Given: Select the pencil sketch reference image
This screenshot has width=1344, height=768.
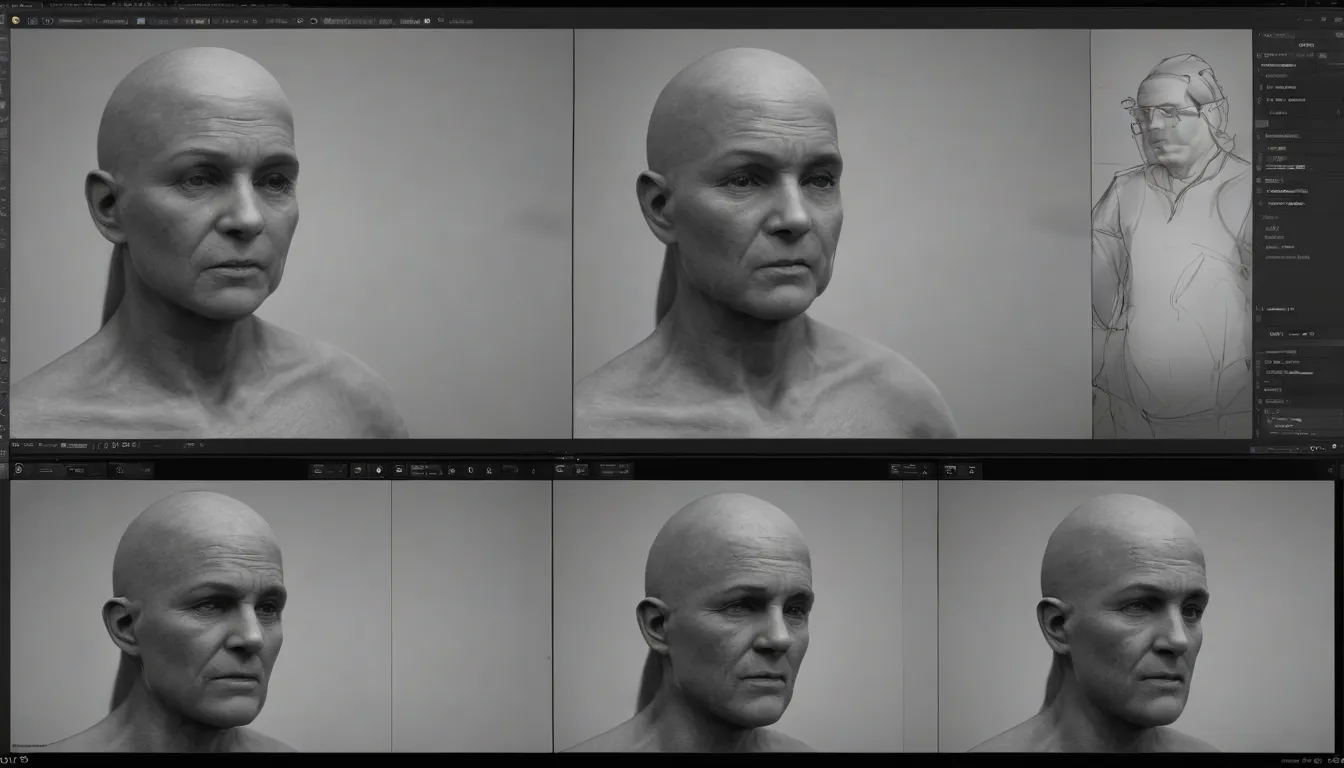Looking at the screenshot, I should pyautogui.click(x=1170, y=240).
